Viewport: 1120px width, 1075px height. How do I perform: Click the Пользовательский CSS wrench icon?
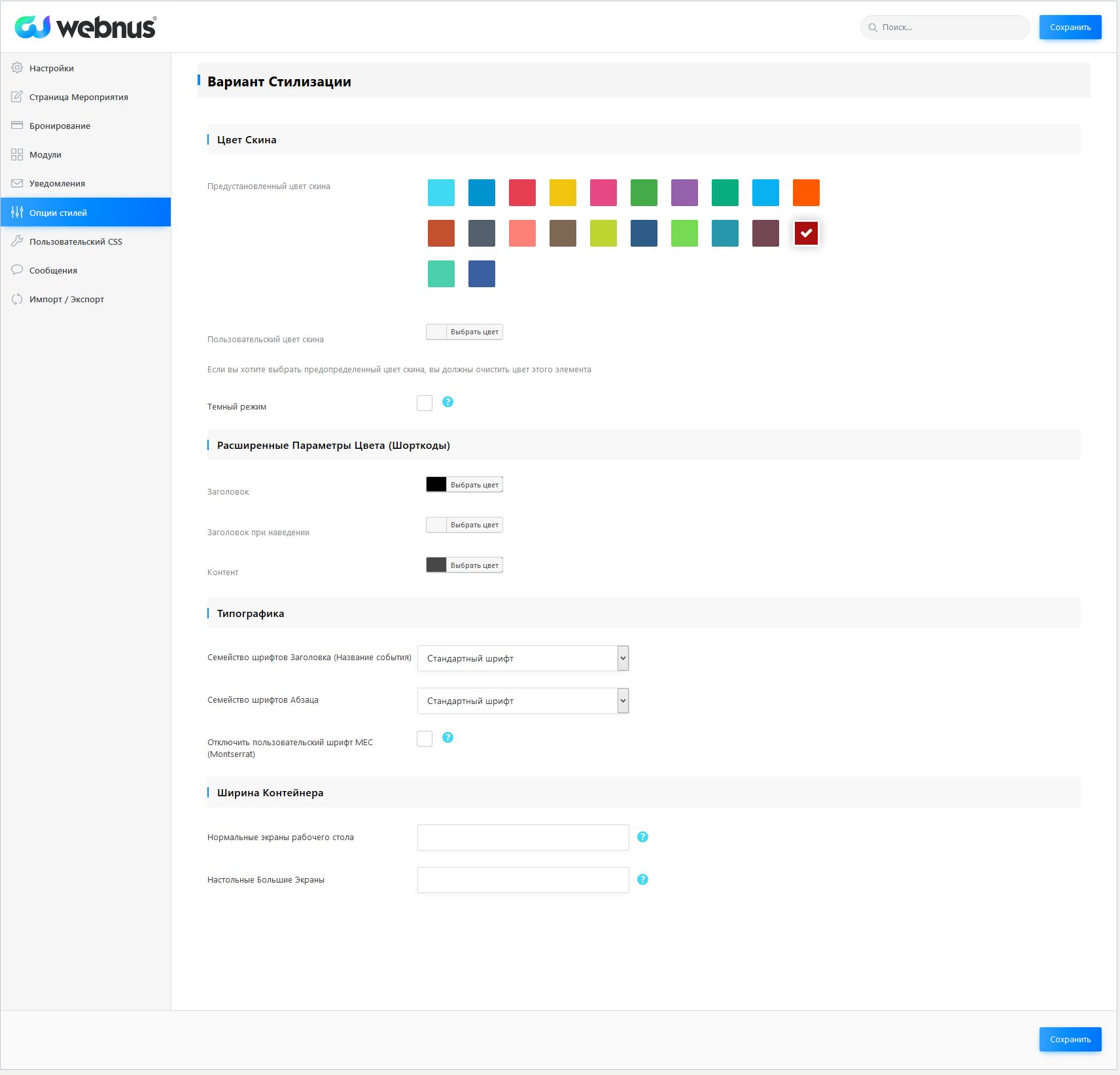[17, 241]
